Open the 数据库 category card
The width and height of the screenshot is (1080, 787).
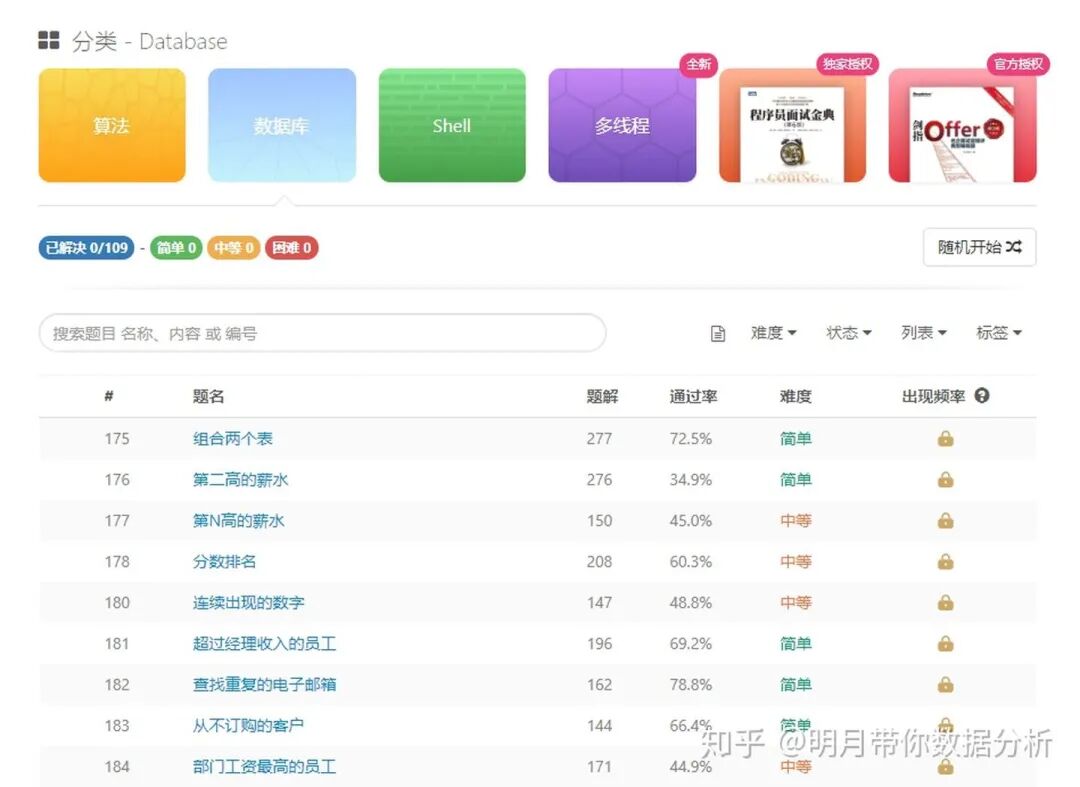click(282, 125)
